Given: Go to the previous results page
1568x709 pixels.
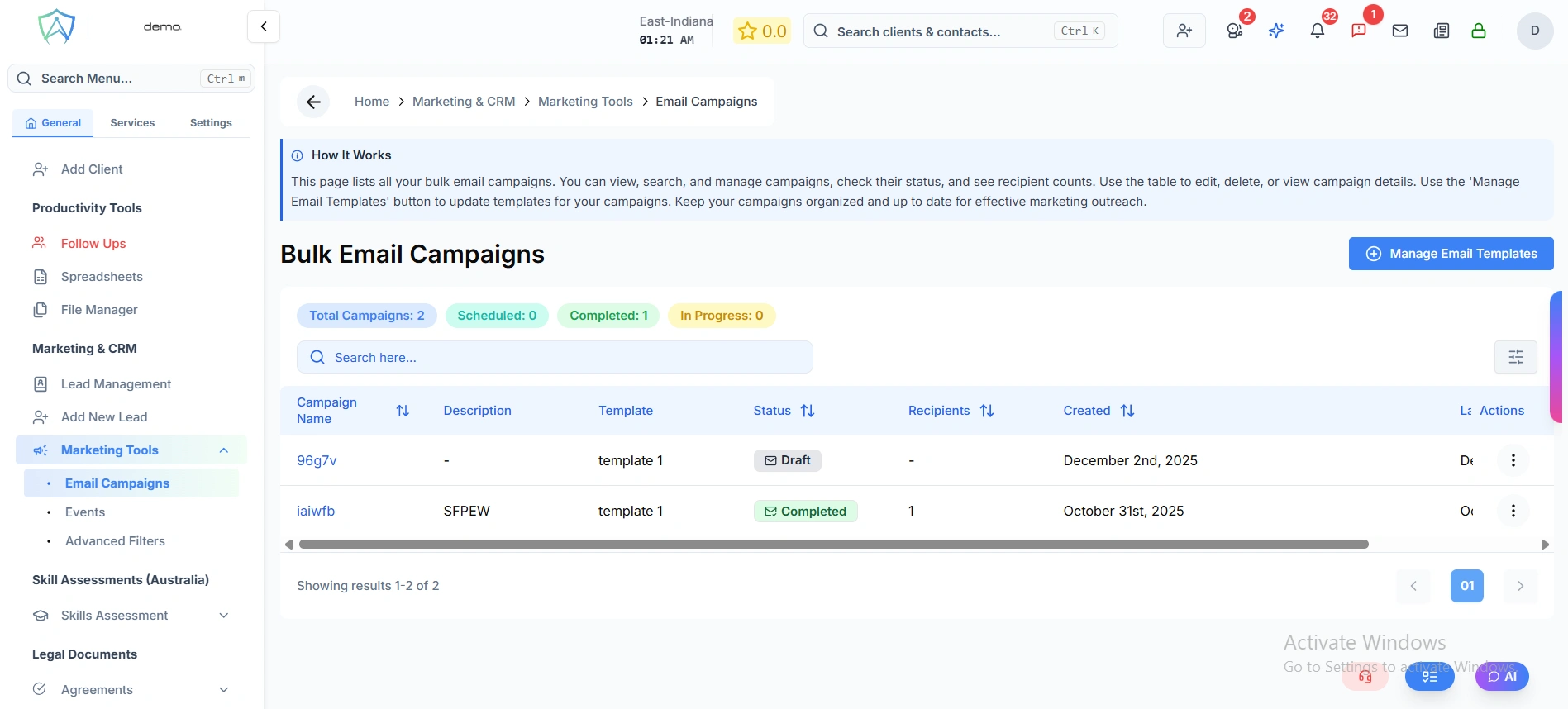Looking at the screenshot, I should [1413, 586].
